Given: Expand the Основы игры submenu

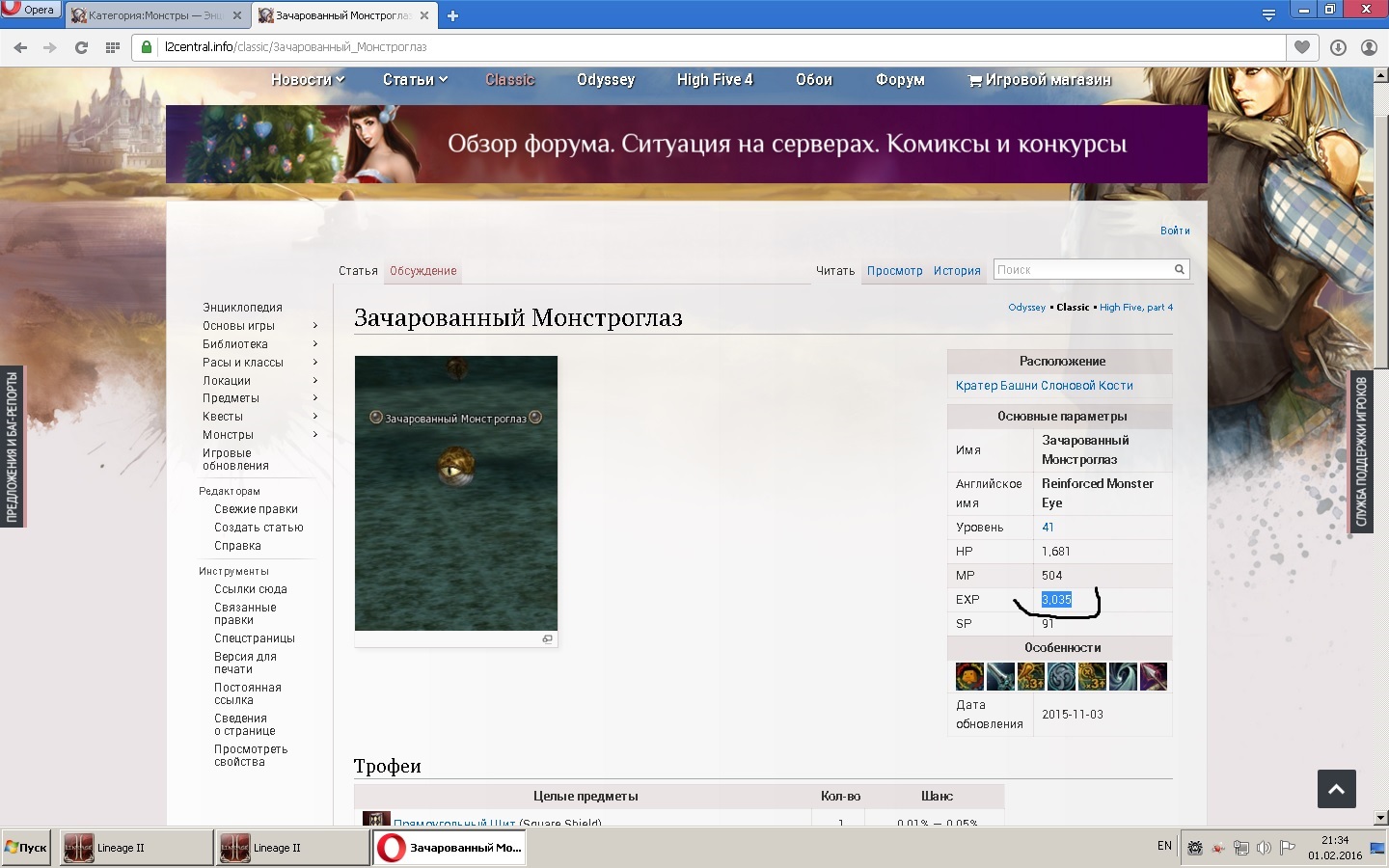Looking at the screenshot, I should 315,326.
